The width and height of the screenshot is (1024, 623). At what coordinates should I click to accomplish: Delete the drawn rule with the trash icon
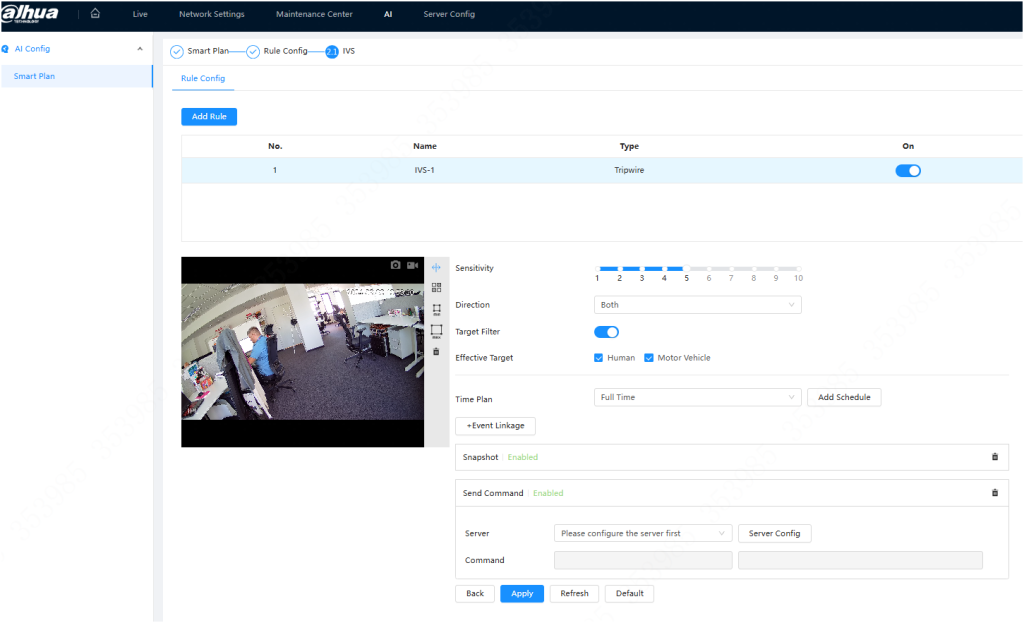pos(436,351)
